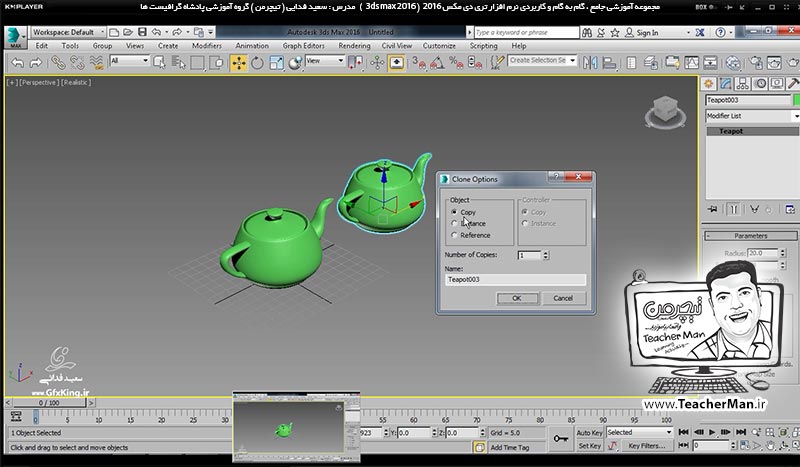Open the Create Selection Set dropdown
Viewport: 800px width, 467px height.
(x=542, y=60)
